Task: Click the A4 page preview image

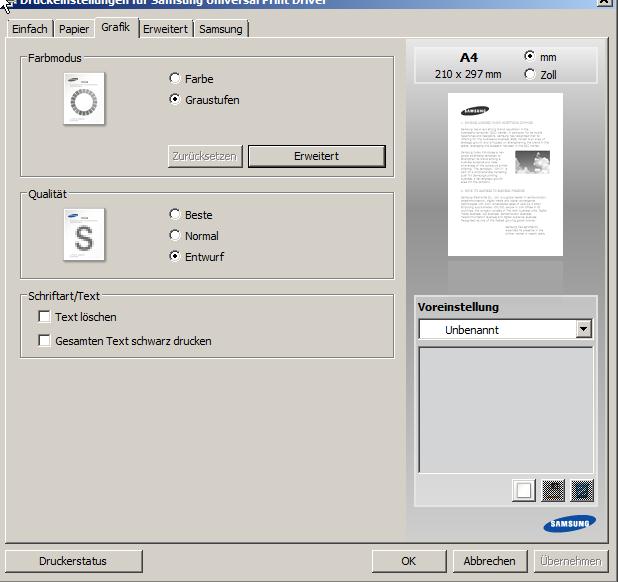Action: [x=505, y=175]
